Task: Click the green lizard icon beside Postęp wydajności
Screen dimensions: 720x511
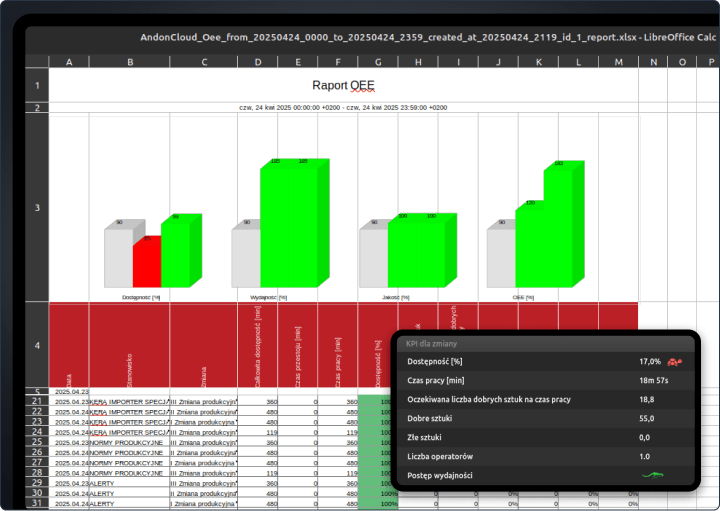Action: [x=653, y=475]
